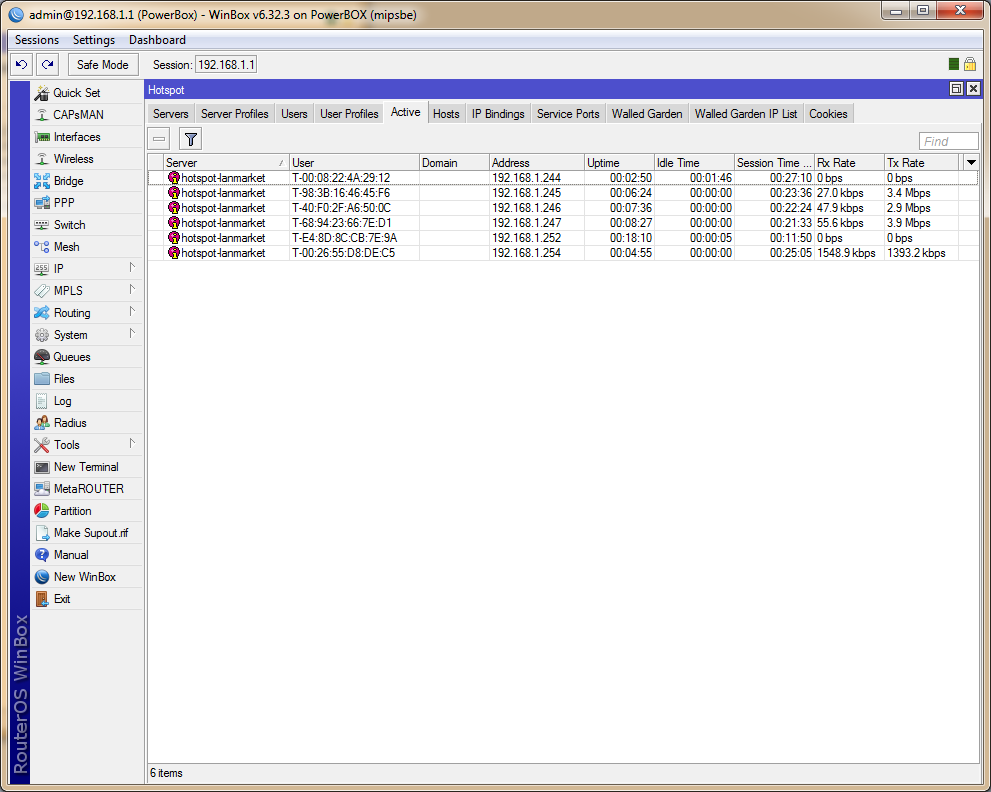Open Interfaces in the sidebar
The image size is (991, 792).
[77, 137]
